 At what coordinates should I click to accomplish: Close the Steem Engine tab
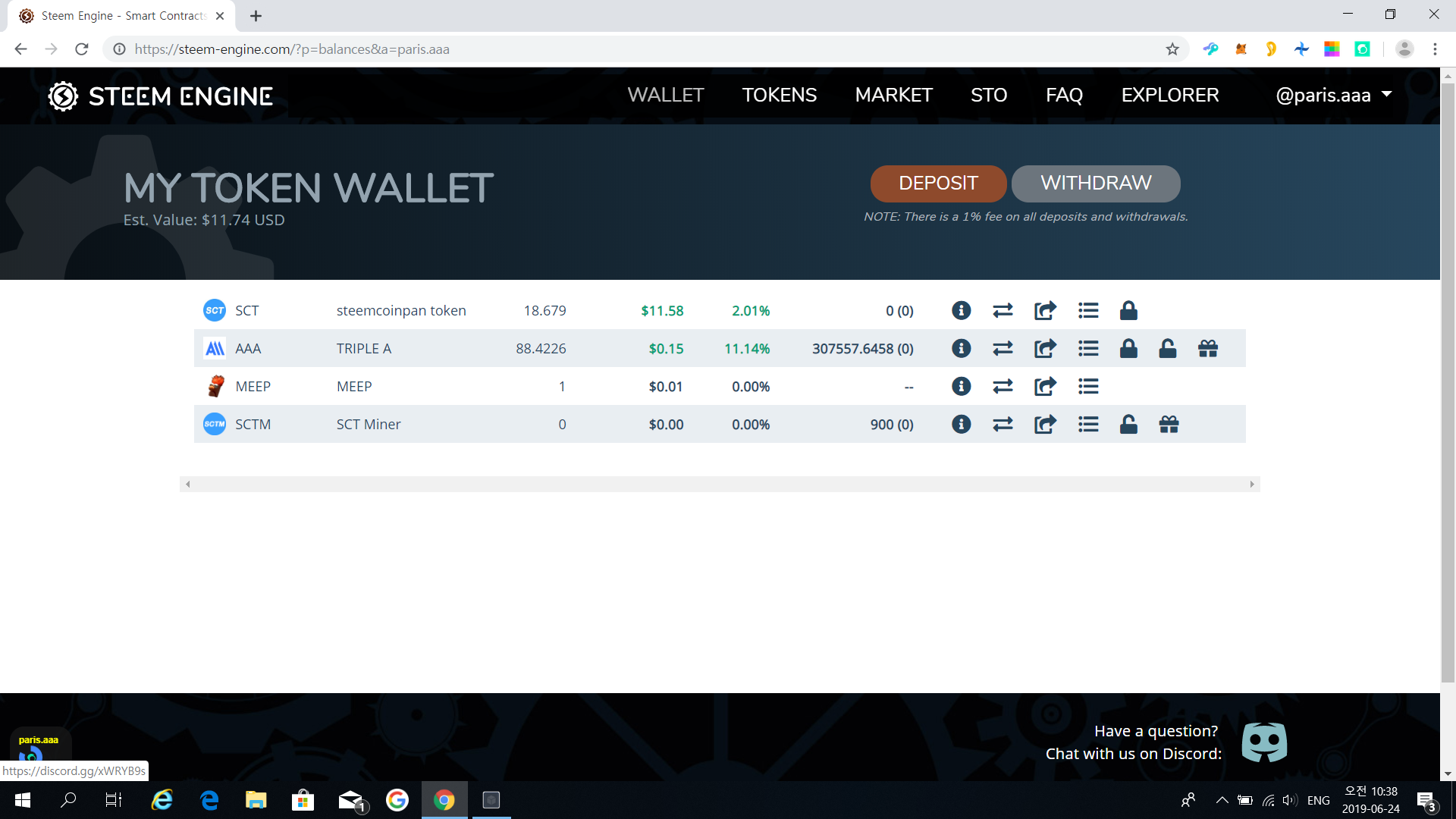pos(220,16)
